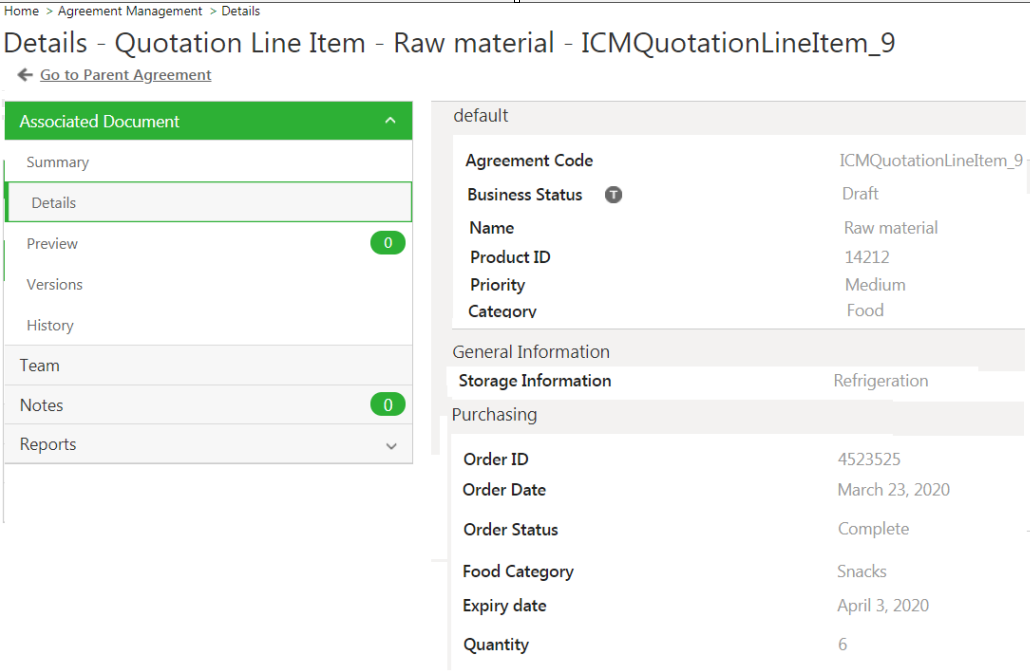The width and height of the screenshot is (1030, 671).
Task: Expand the Team section
Action: pos(40,365)
